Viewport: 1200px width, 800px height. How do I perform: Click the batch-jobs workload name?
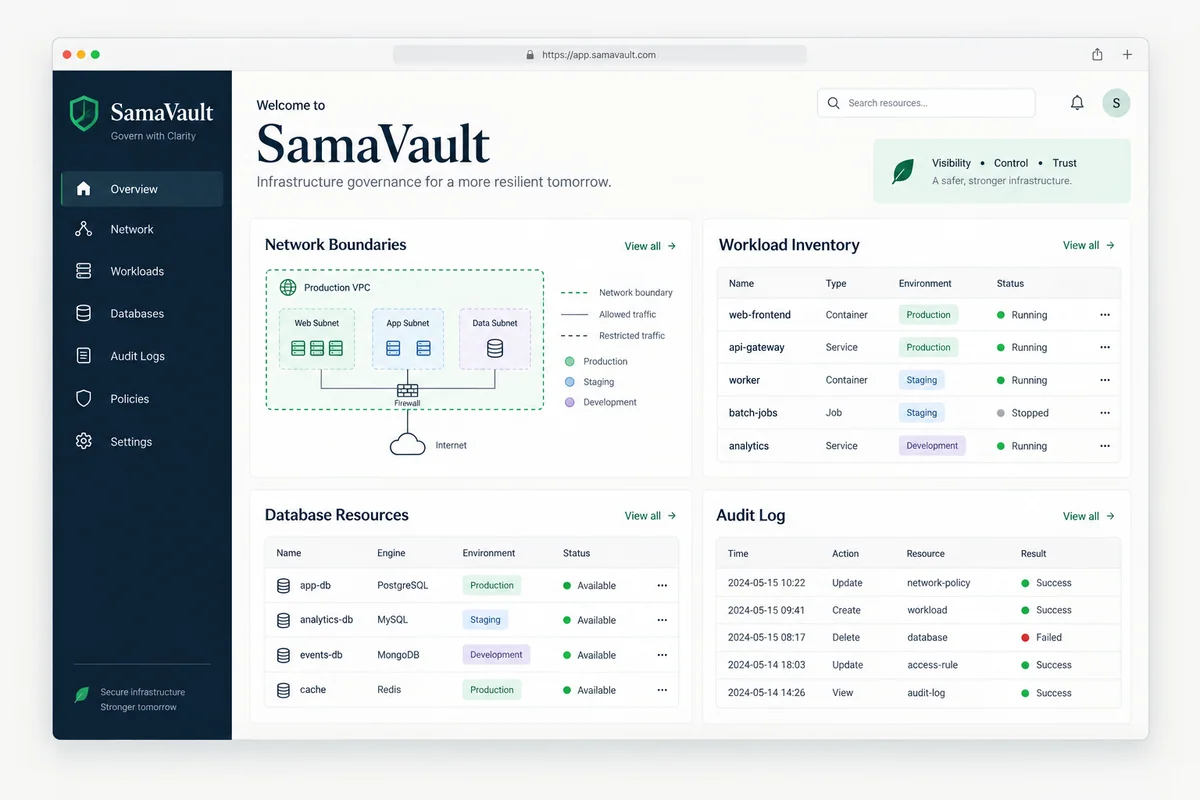753,413
